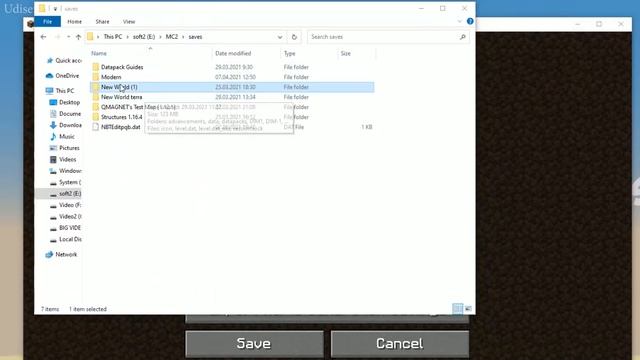This screenshot has width=640, height=360.
Task: Select the 'Modern' folder
Action: [x=111, y=77]
